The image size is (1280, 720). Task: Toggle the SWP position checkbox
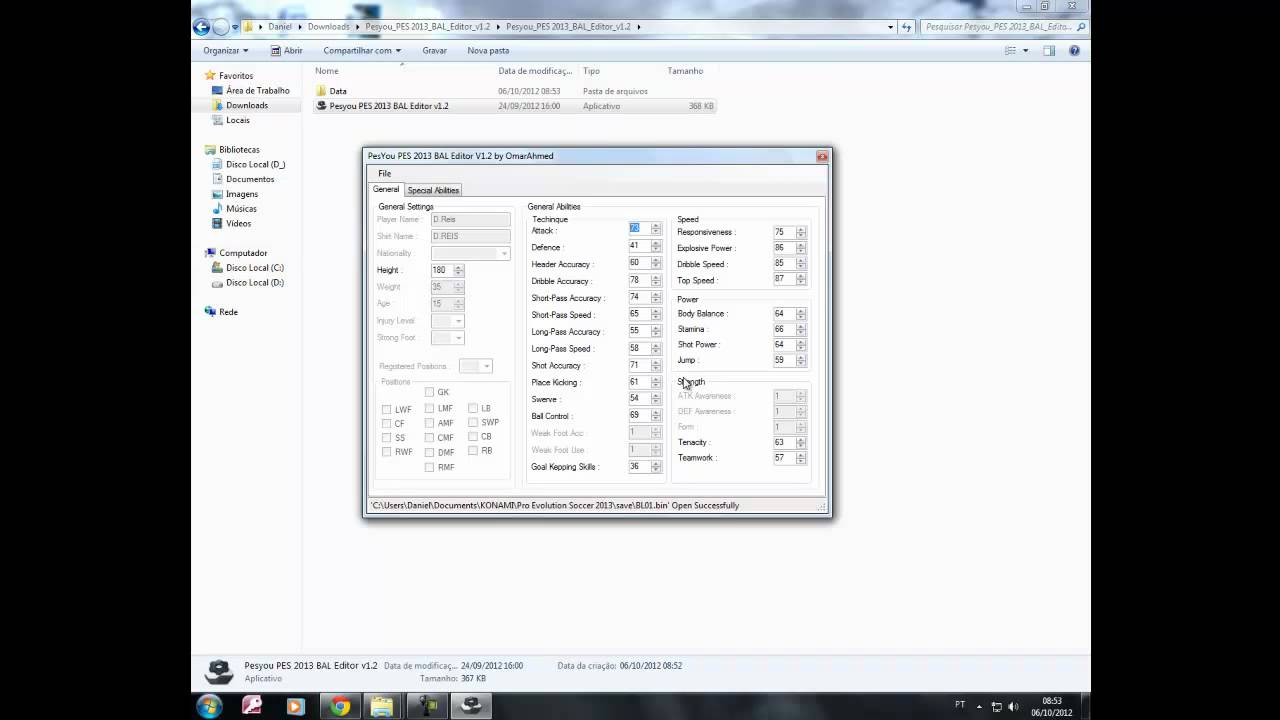click(473, 422)
